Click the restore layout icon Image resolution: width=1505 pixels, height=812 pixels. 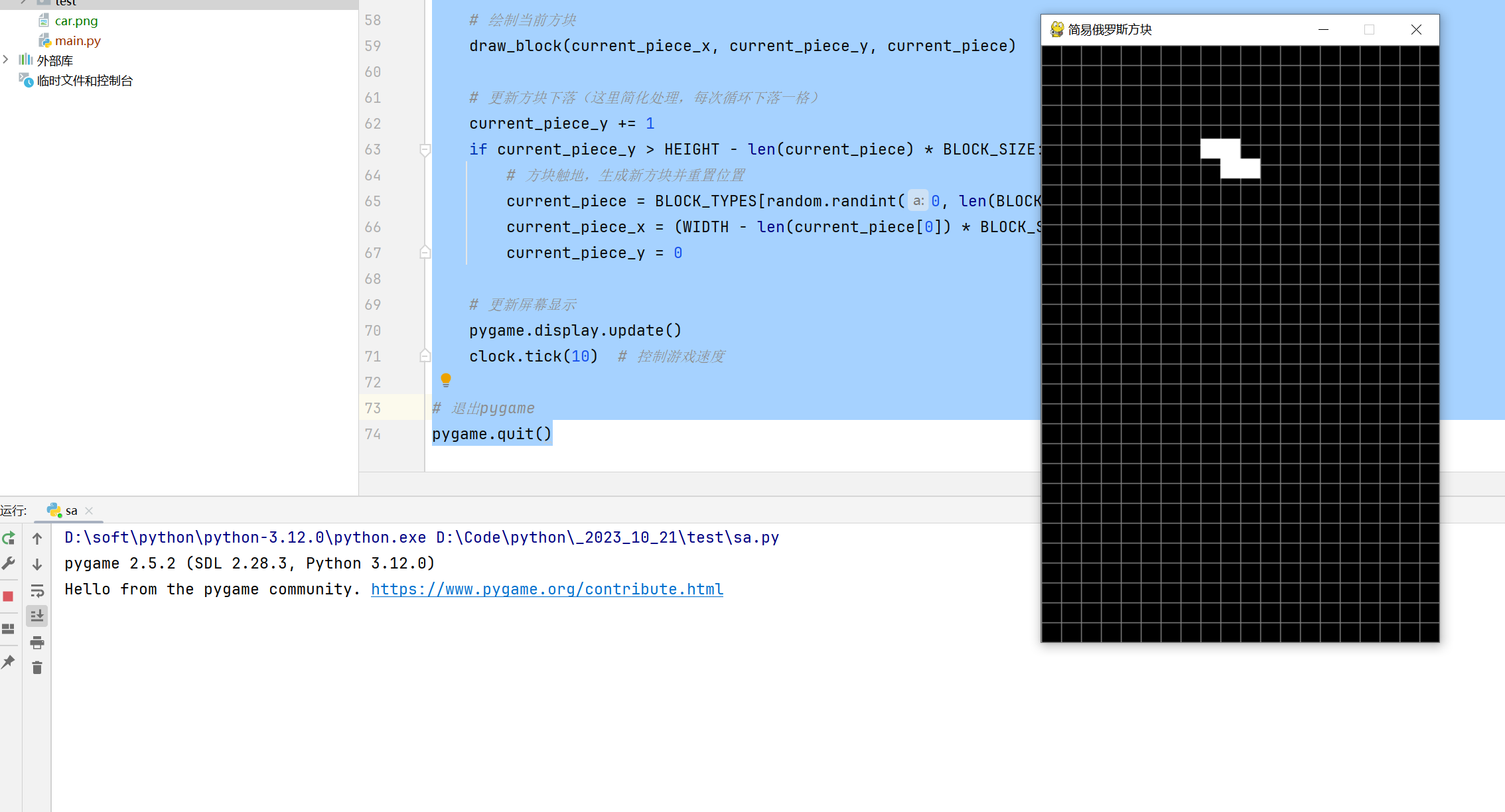pos(9,628)
